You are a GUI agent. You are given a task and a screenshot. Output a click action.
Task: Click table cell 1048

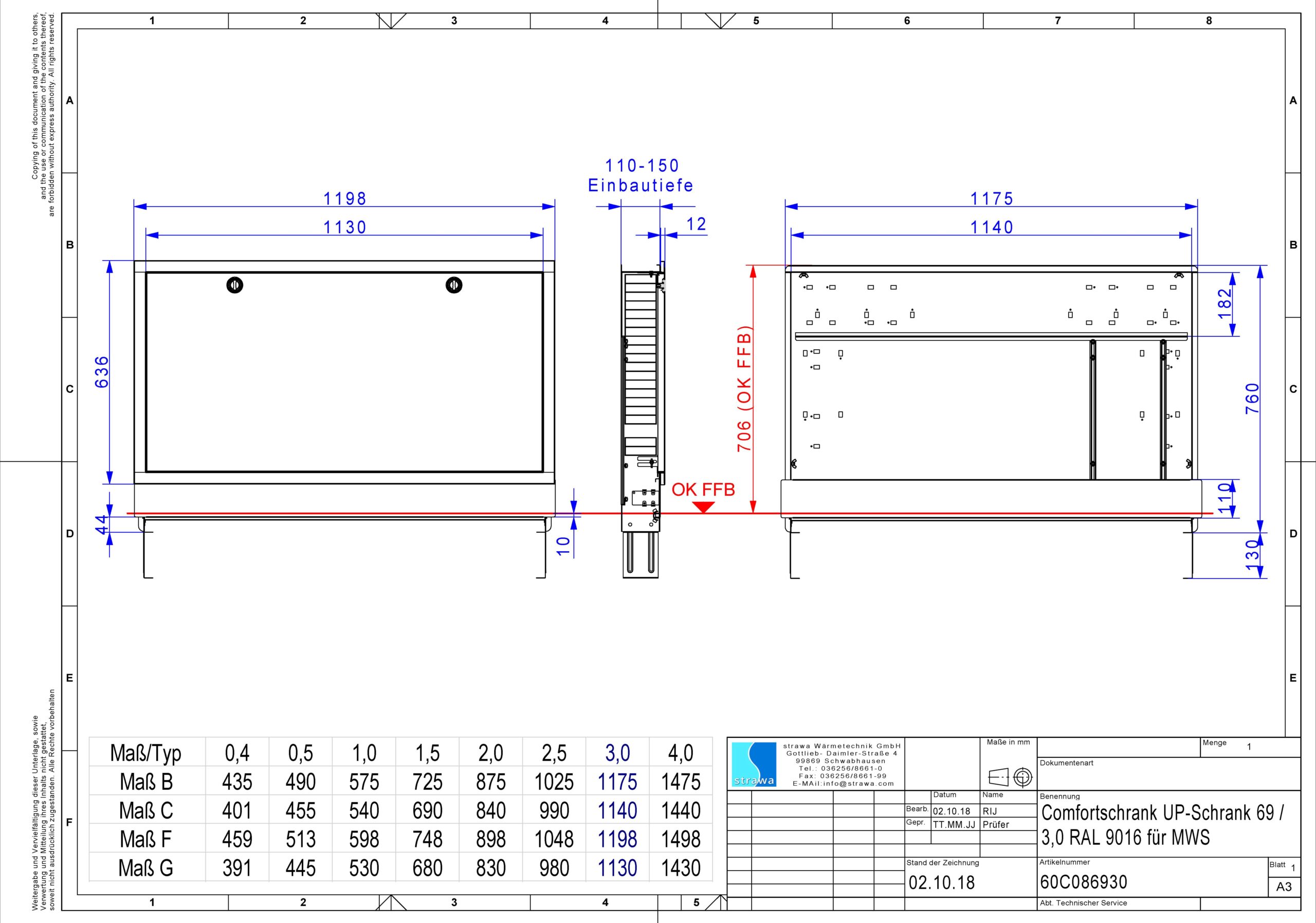(x=554, y=839)
